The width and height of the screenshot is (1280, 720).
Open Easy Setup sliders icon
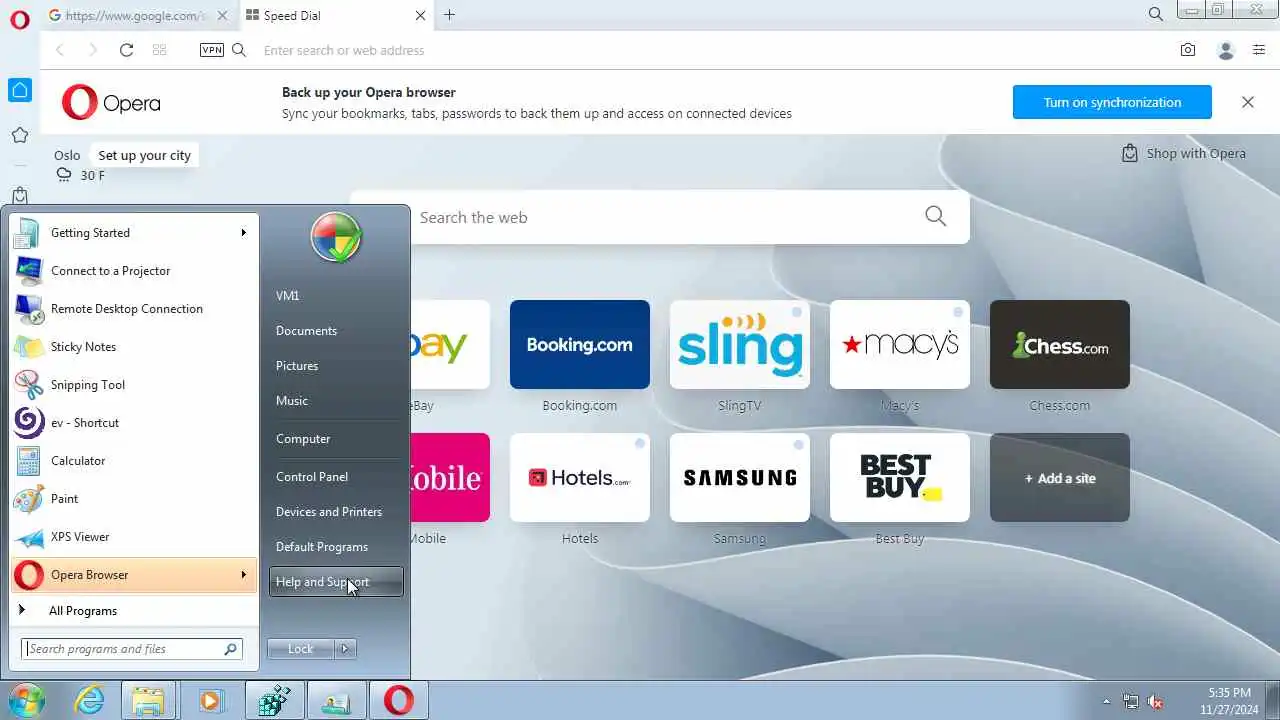(x=1259, y=50)
